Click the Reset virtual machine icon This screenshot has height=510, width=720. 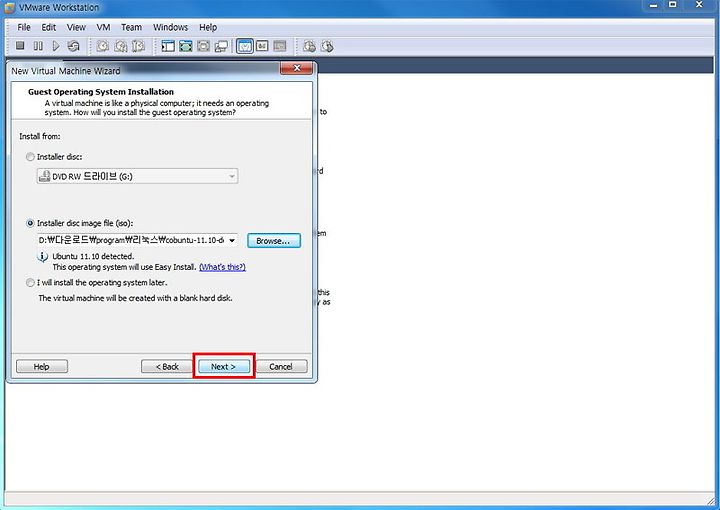[x=73, y=46]
